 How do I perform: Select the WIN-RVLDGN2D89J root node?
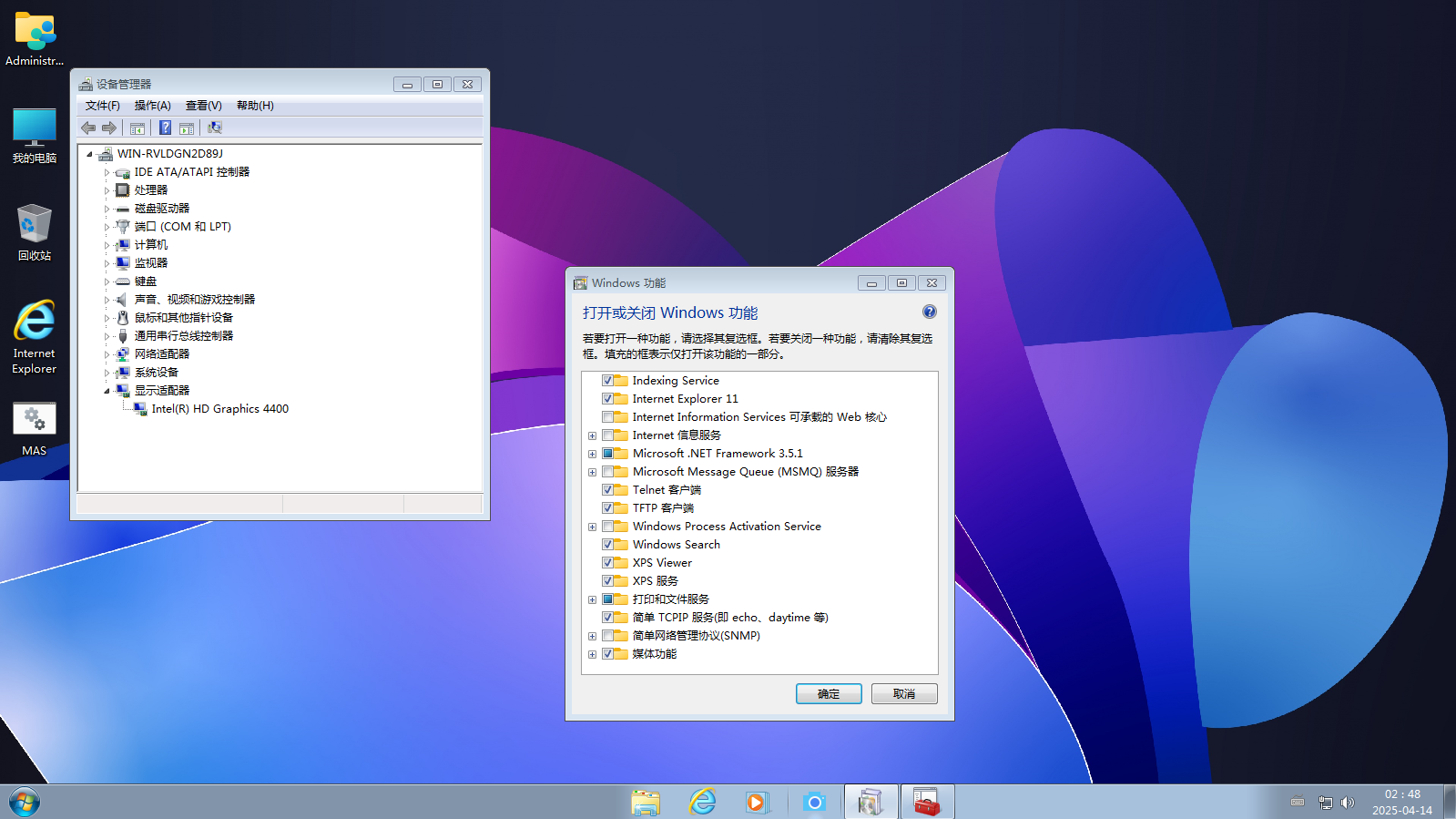click(170, 154)
